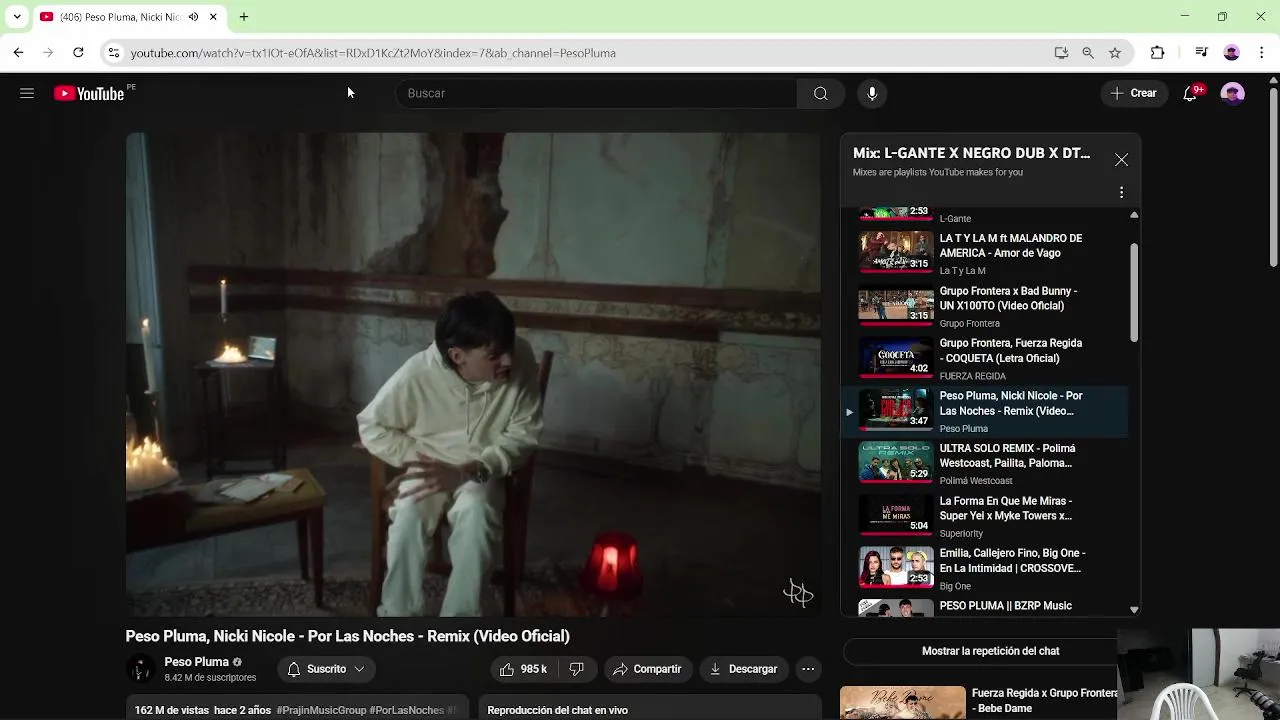The height and width of the screenshot is (720, 1280).
Task: Open media control icon in toolbar
Action: [1202, 53]
